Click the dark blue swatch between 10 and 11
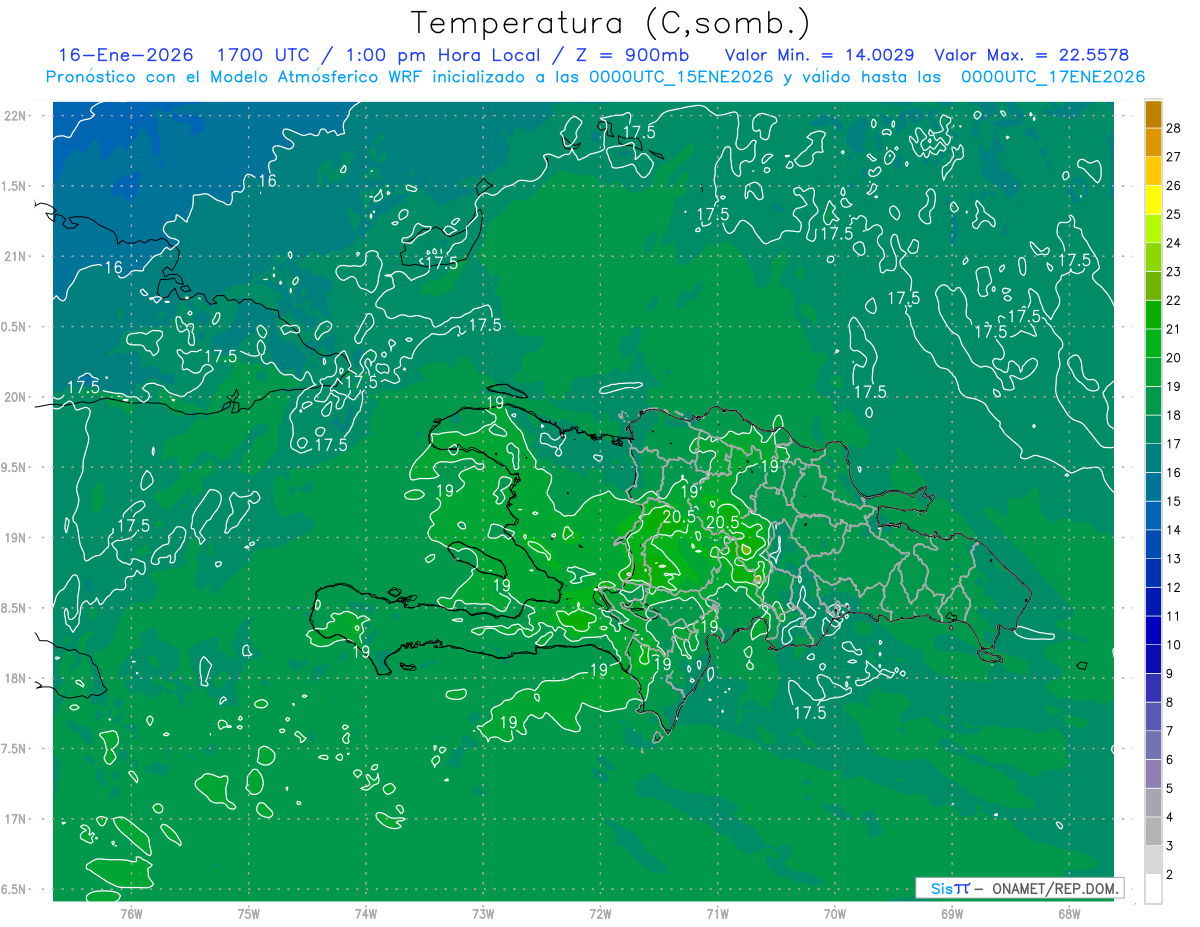Viewport: 1200px width, 927px height. click(1153, 630)
